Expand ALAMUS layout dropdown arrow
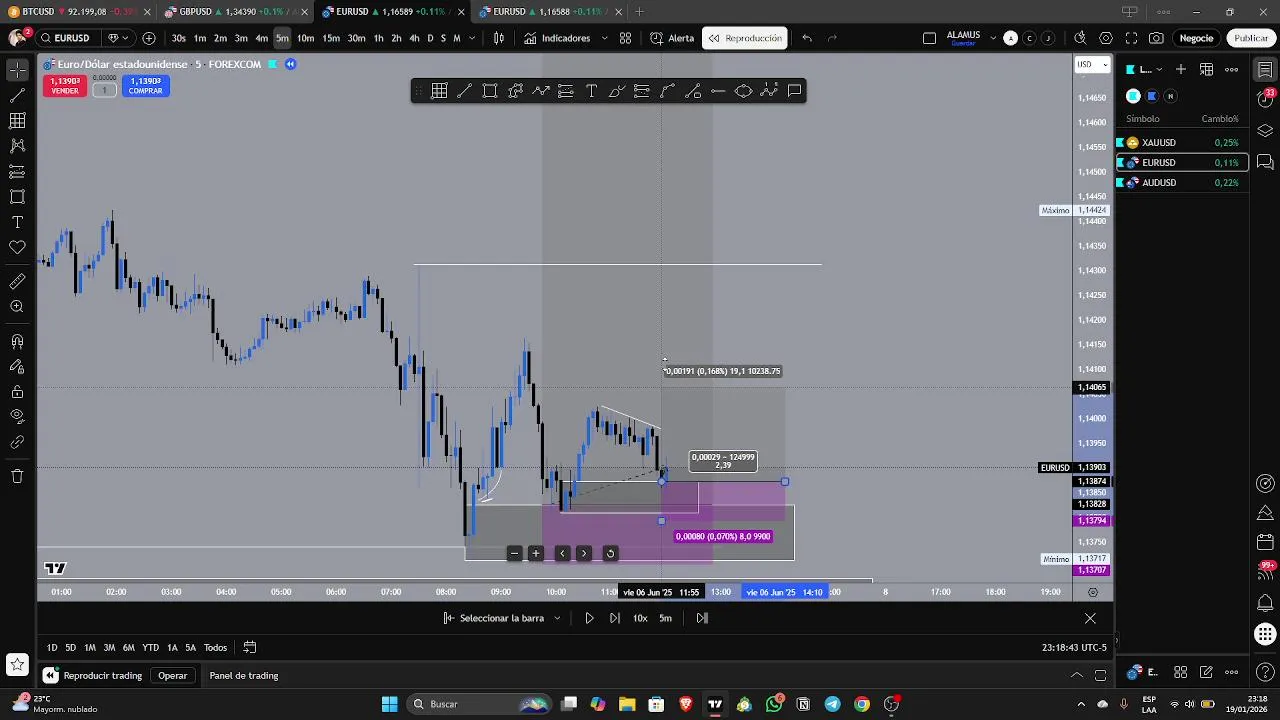The image size is (1280, 720). [992, 38]
